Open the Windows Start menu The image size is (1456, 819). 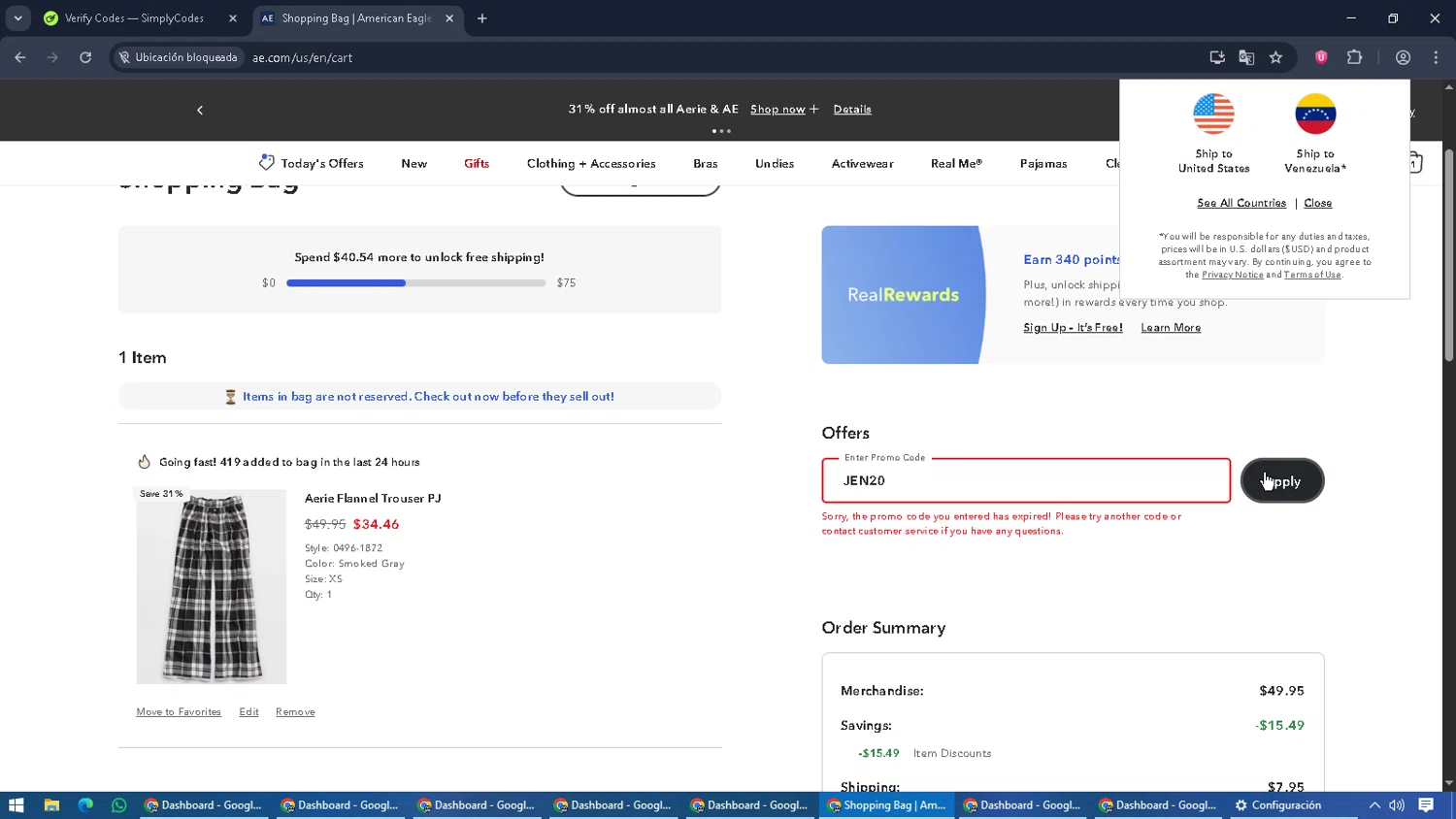tap(16, 805)
